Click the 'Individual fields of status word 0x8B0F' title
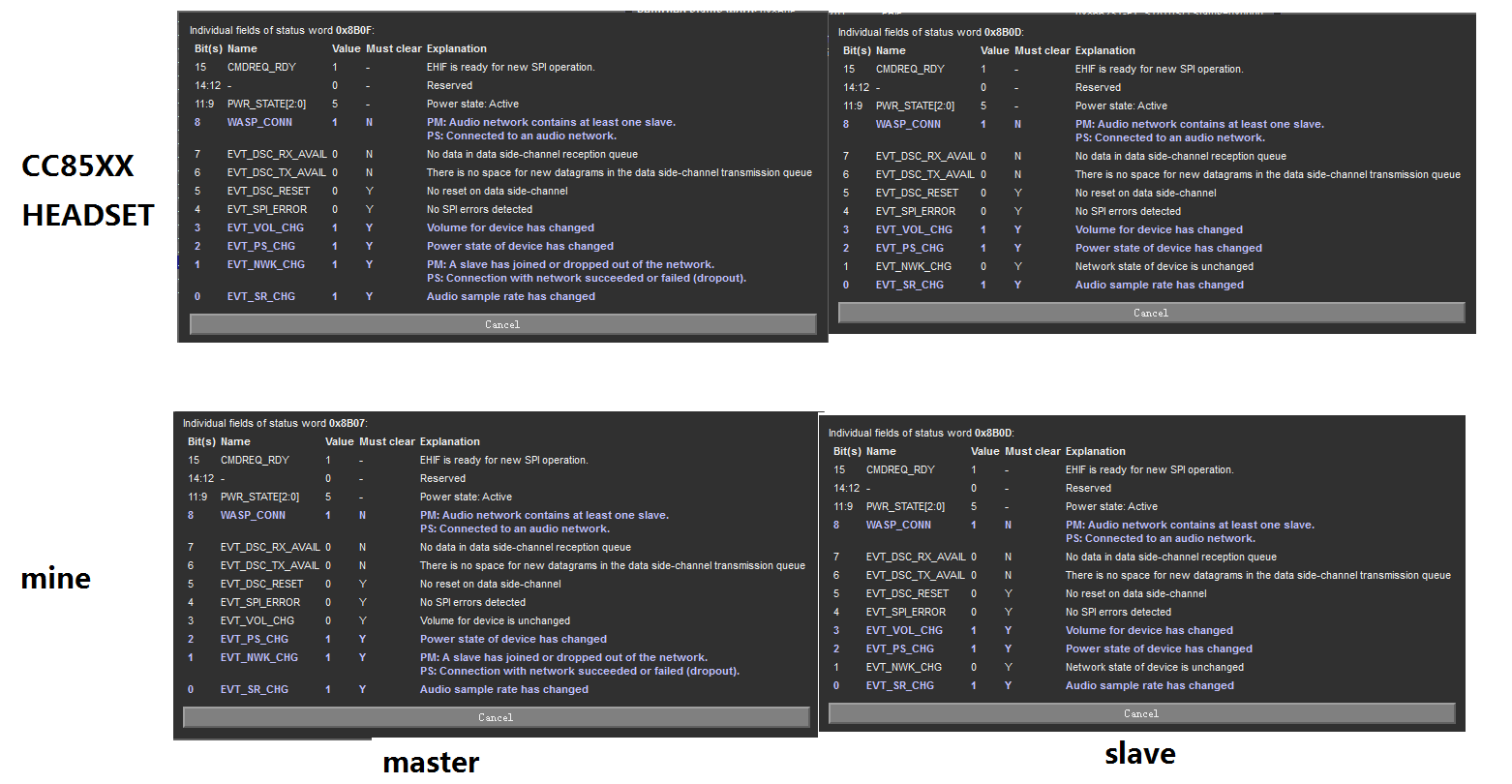The height and width of the screenshot is (784, 1512). click(x=282, y=31)
